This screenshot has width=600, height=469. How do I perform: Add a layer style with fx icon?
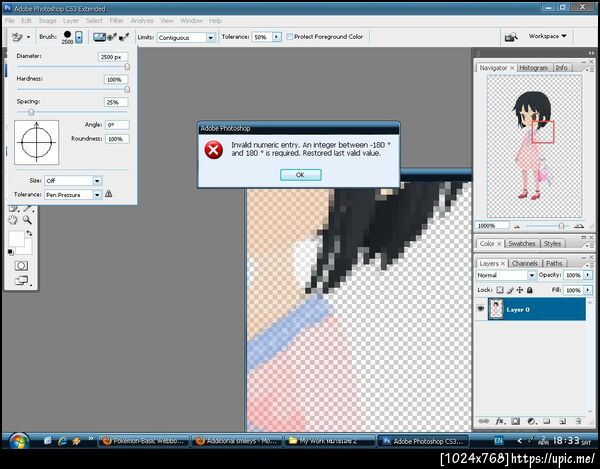[x=500, y=421]
